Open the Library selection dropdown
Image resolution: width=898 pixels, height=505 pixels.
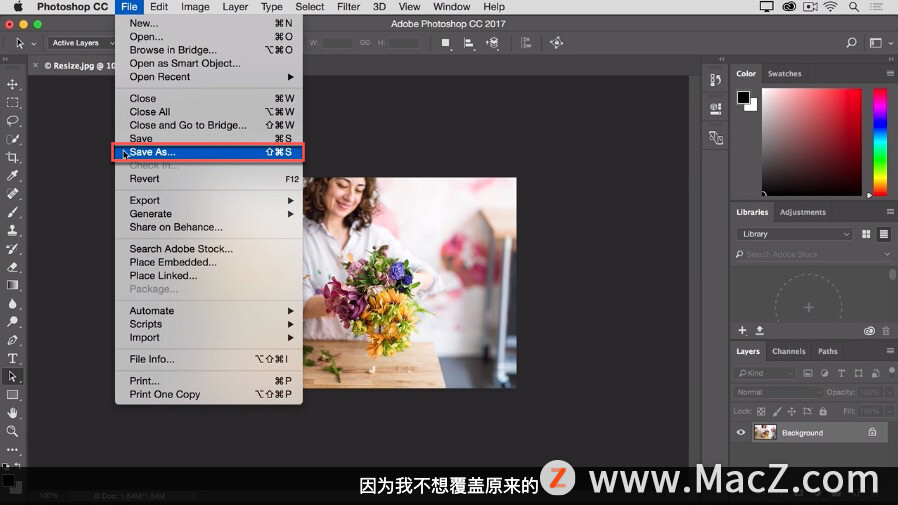[794, 234]
